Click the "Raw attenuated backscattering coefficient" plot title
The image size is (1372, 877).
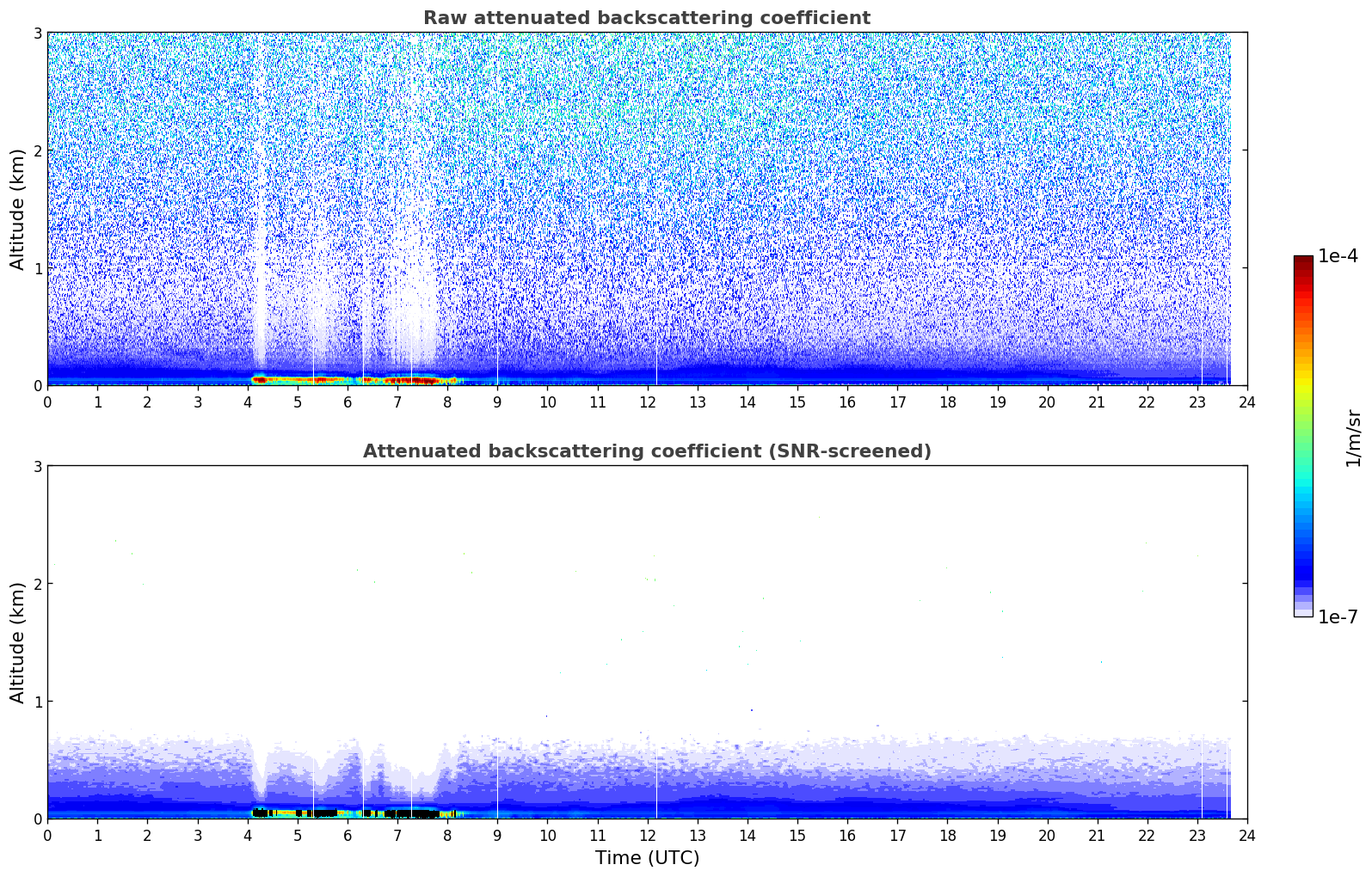point(646,18)
